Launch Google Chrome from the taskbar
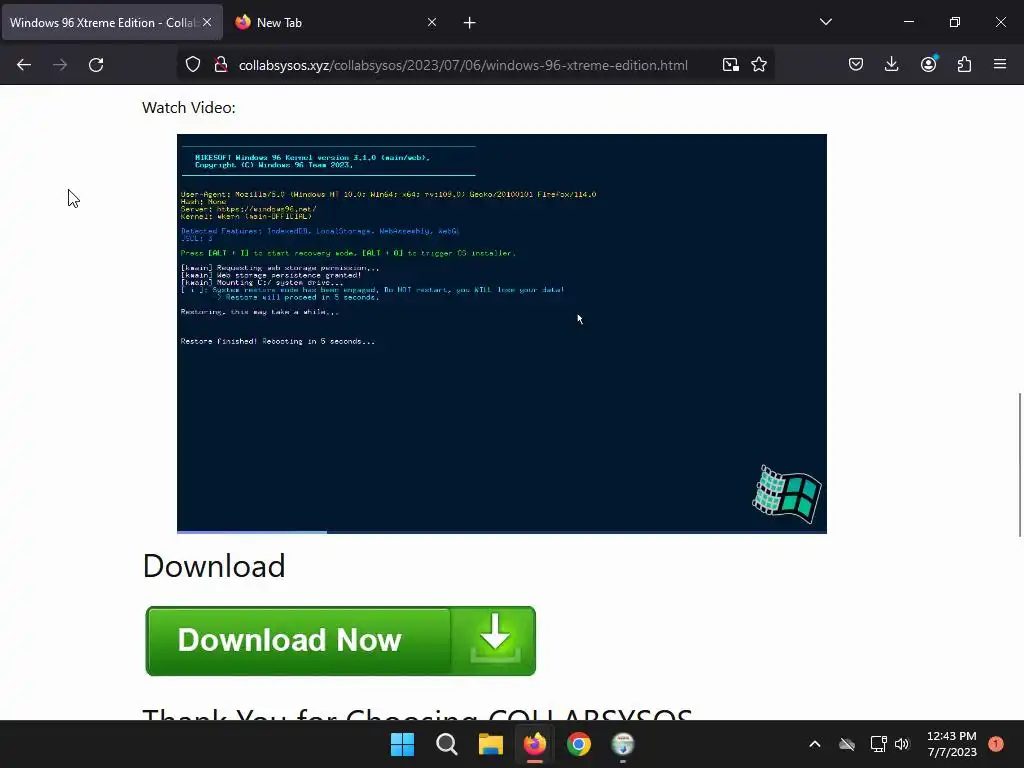Viewport: 1024px width, 768px height. tap(579, 744)
